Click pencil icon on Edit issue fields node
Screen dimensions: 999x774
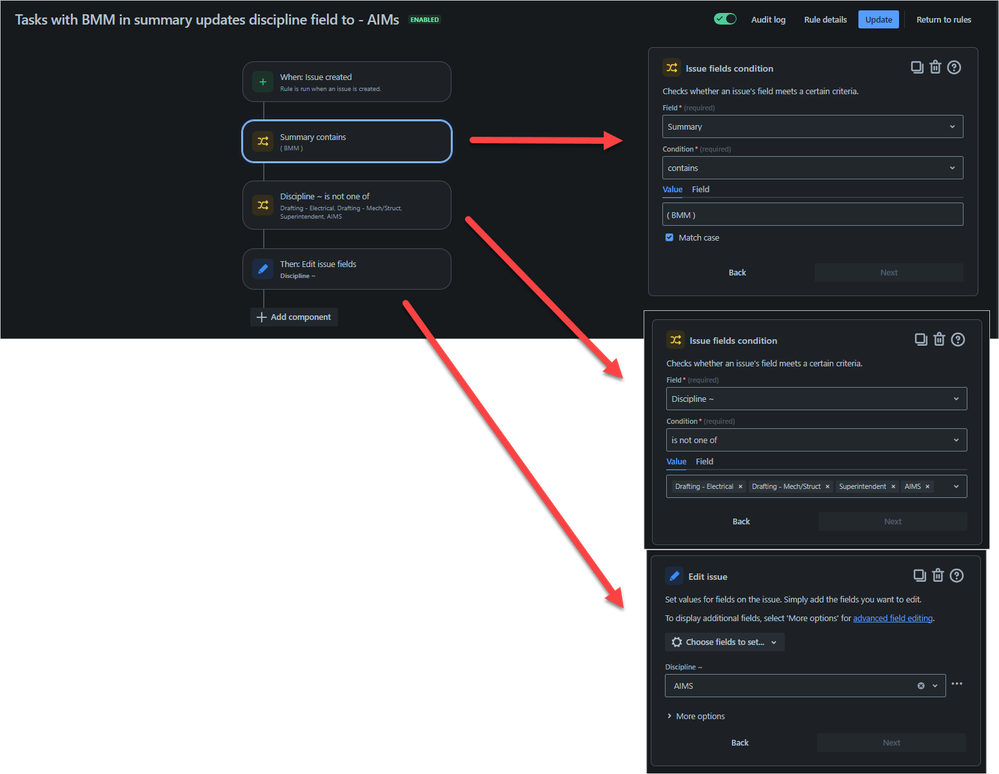(x=262, y=269)
